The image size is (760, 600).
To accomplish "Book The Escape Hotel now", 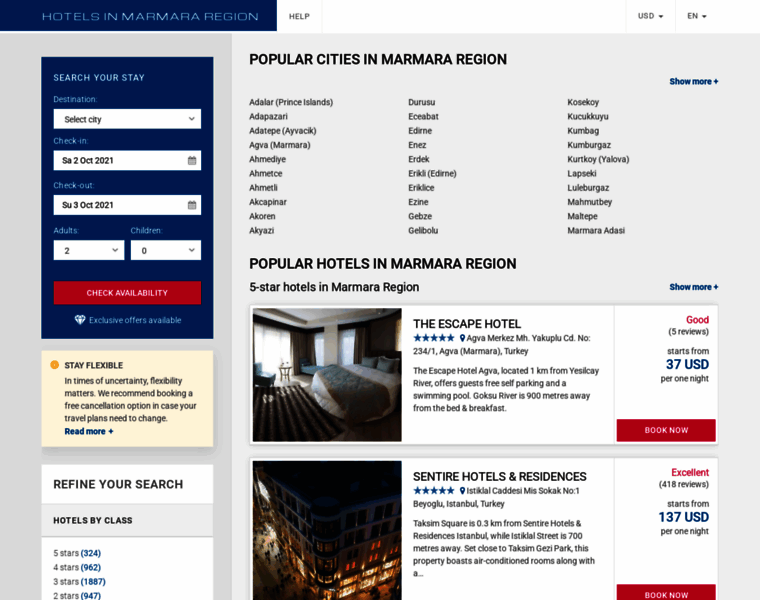I will click(666, 430).
